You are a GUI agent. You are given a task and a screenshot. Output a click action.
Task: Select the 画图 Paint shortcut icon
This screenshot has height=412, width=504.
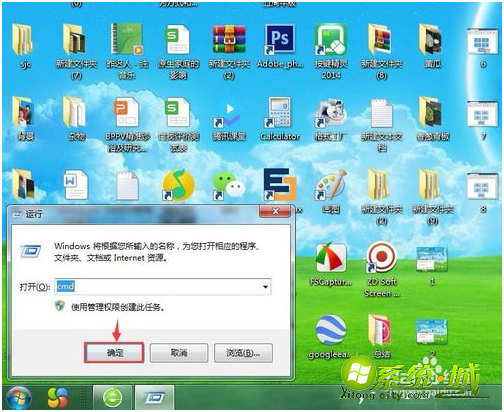[331, 185]
